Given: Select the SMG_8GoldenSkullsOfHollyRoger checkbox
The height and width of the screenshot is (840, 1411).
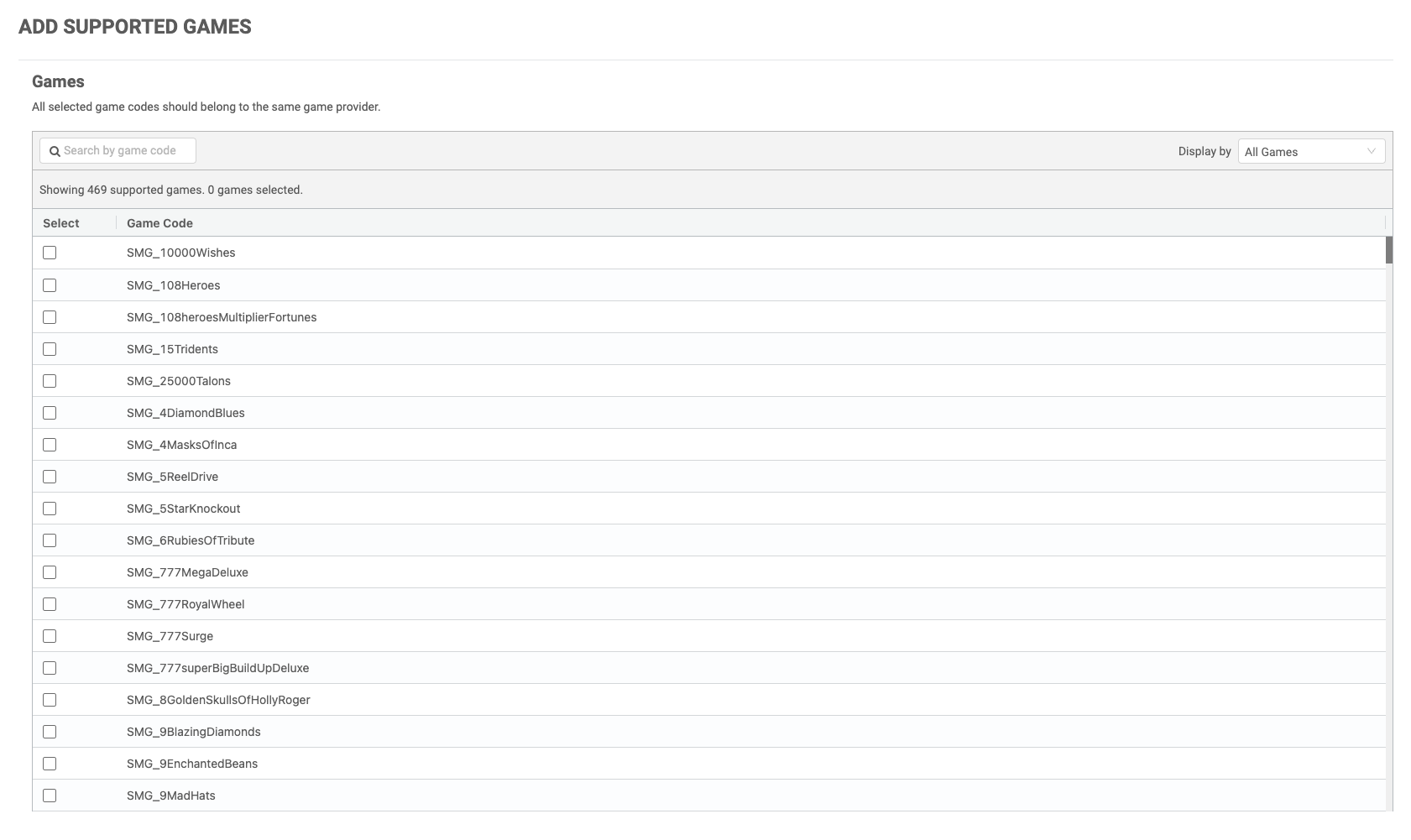Looking at the screenshot, I should click(x=50, y=700).
